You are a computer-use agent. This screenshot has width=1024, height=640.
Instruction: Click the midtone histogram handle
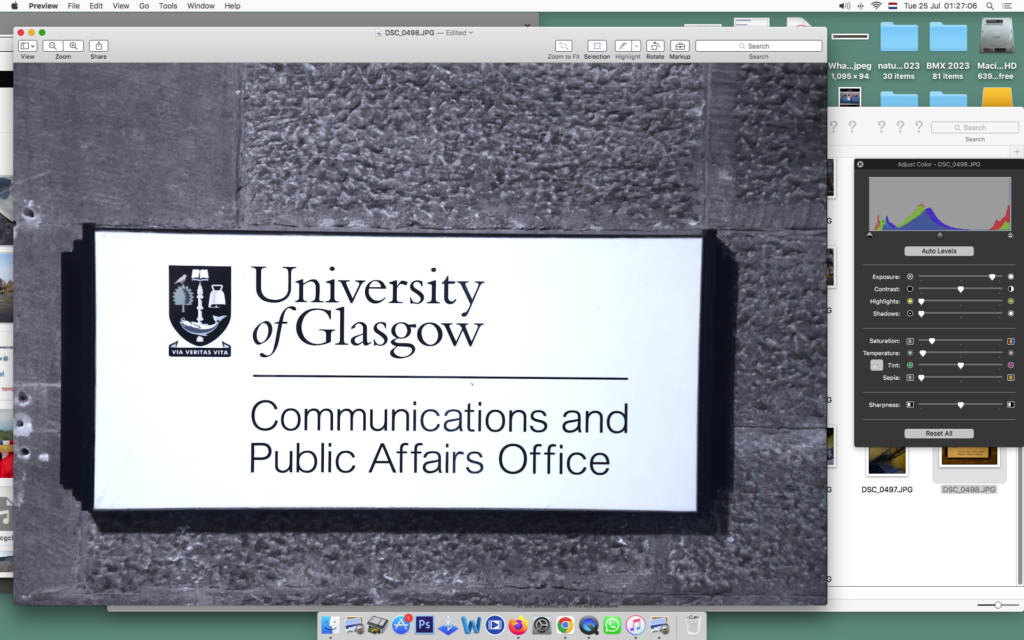tap(940, 234)
